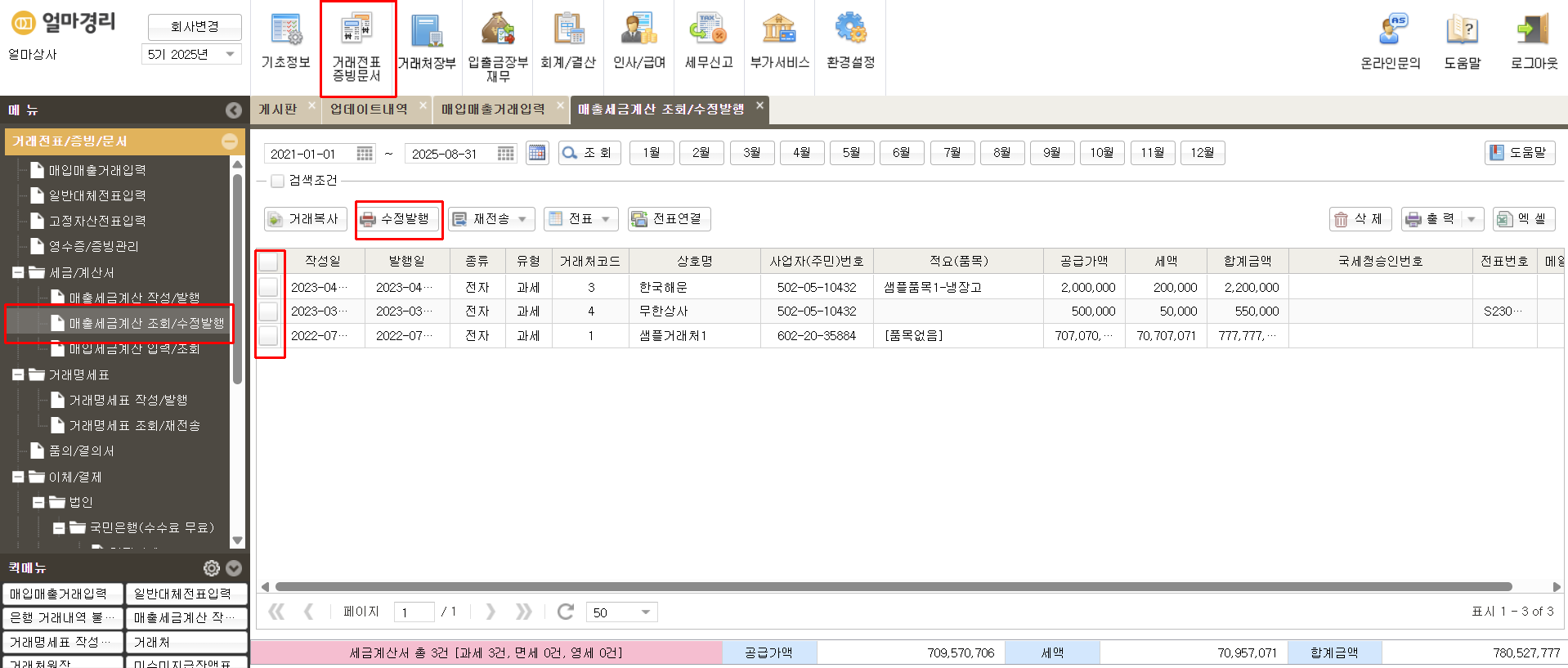Click the 엑셀 export button
The image size is (1568, 668).
[1524, 219]
